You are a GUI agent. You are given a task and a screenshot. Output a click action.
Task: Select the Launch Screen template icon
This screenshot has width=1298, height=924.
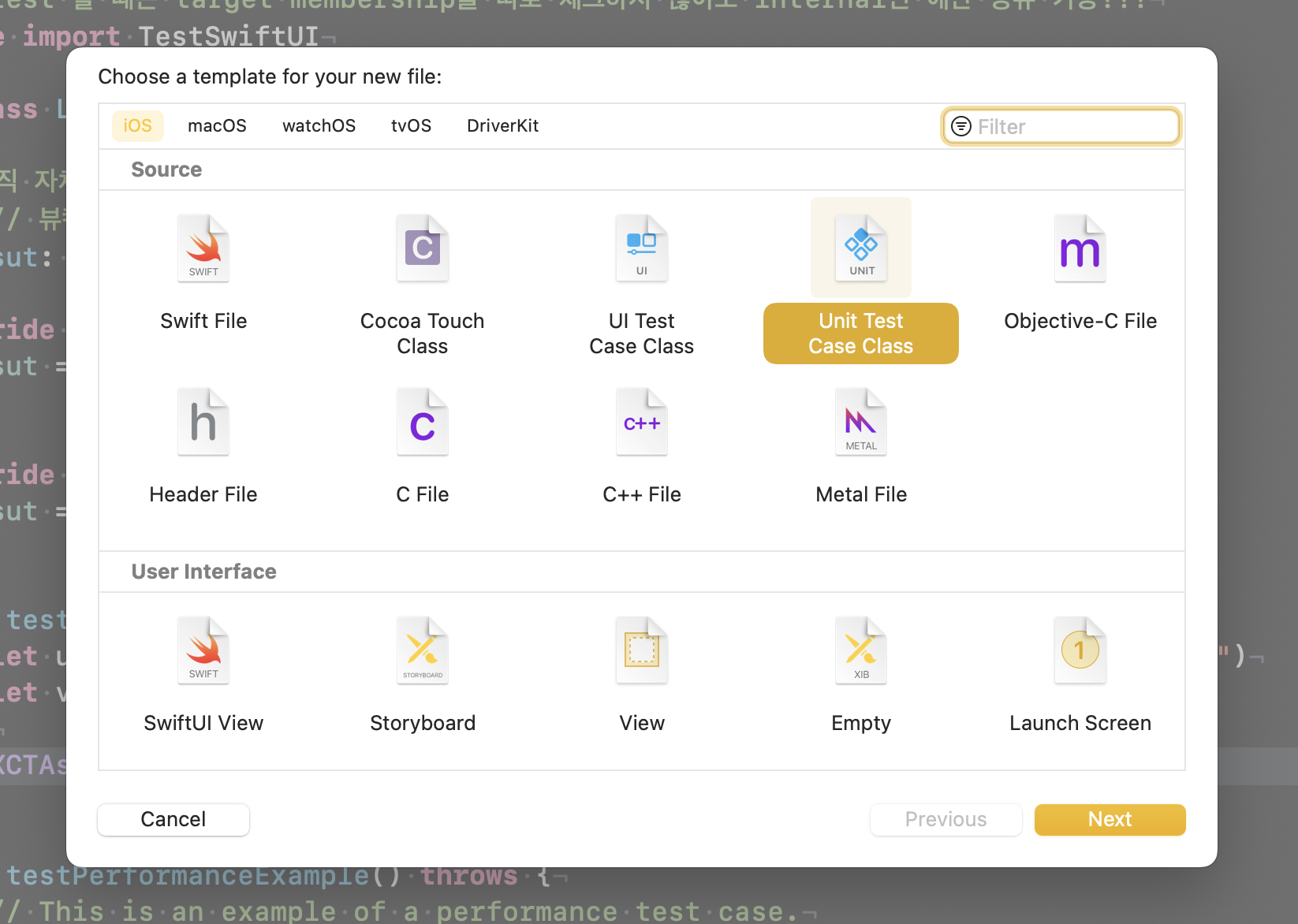tap(1080, 650)
